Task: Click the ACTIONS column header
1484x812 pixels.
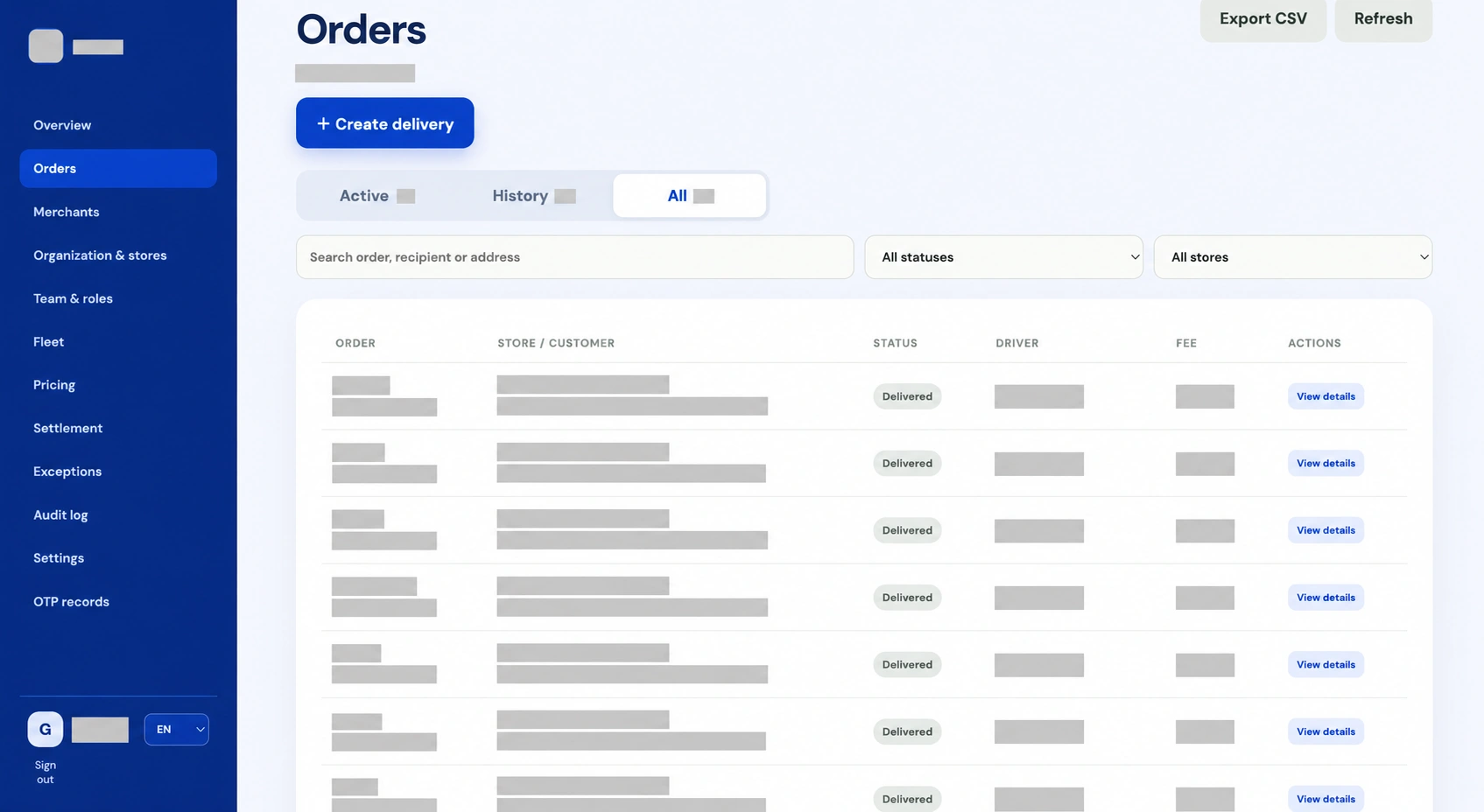Action: click(1314, 343)
